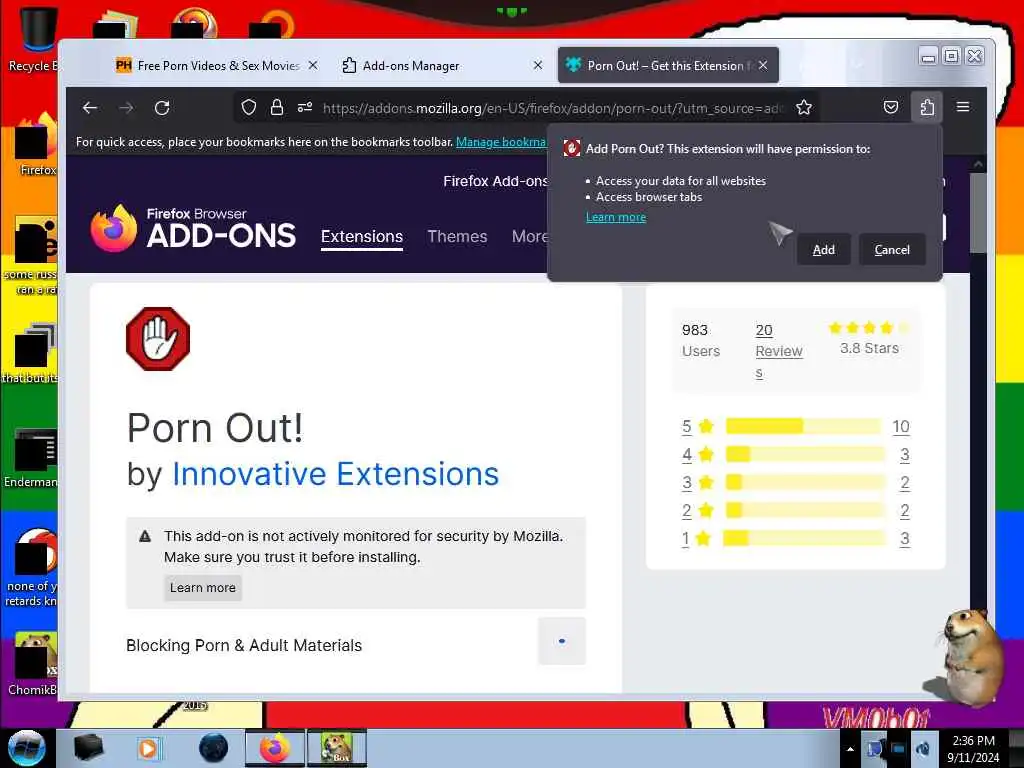The width and height of the screenshot is (1024, 768).
Task: Click Learn more in security warning
Action: click(x=202, y=588)
